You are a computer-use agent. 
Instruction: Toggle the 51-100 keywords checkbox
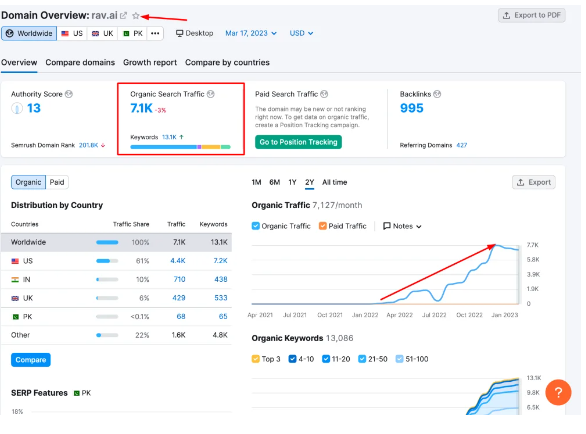click(x=400, y=359)
